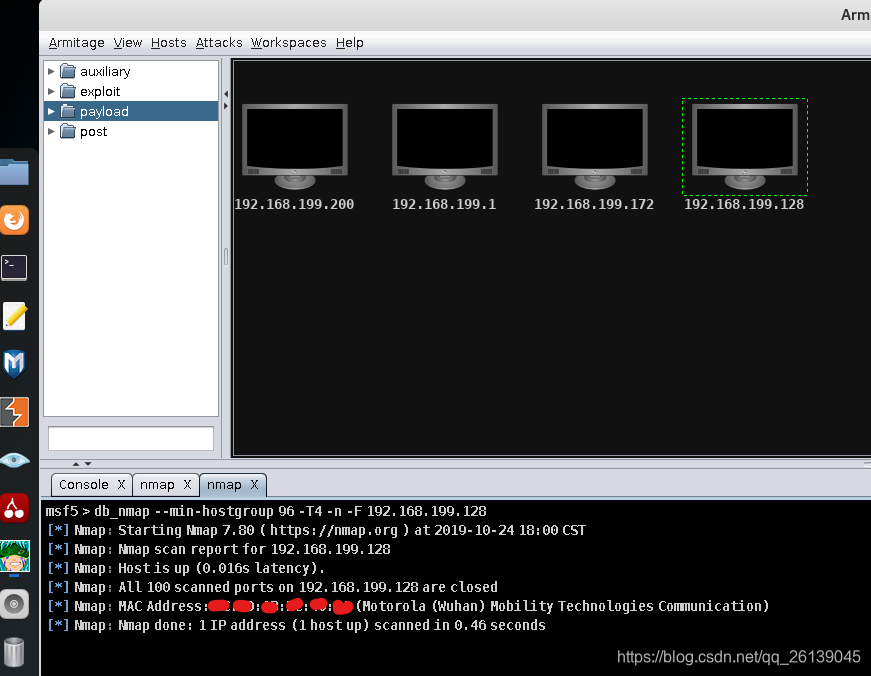Expand module panel with right arrow
This screenshot has width=871, height=676.
click(x=226, y=106)
